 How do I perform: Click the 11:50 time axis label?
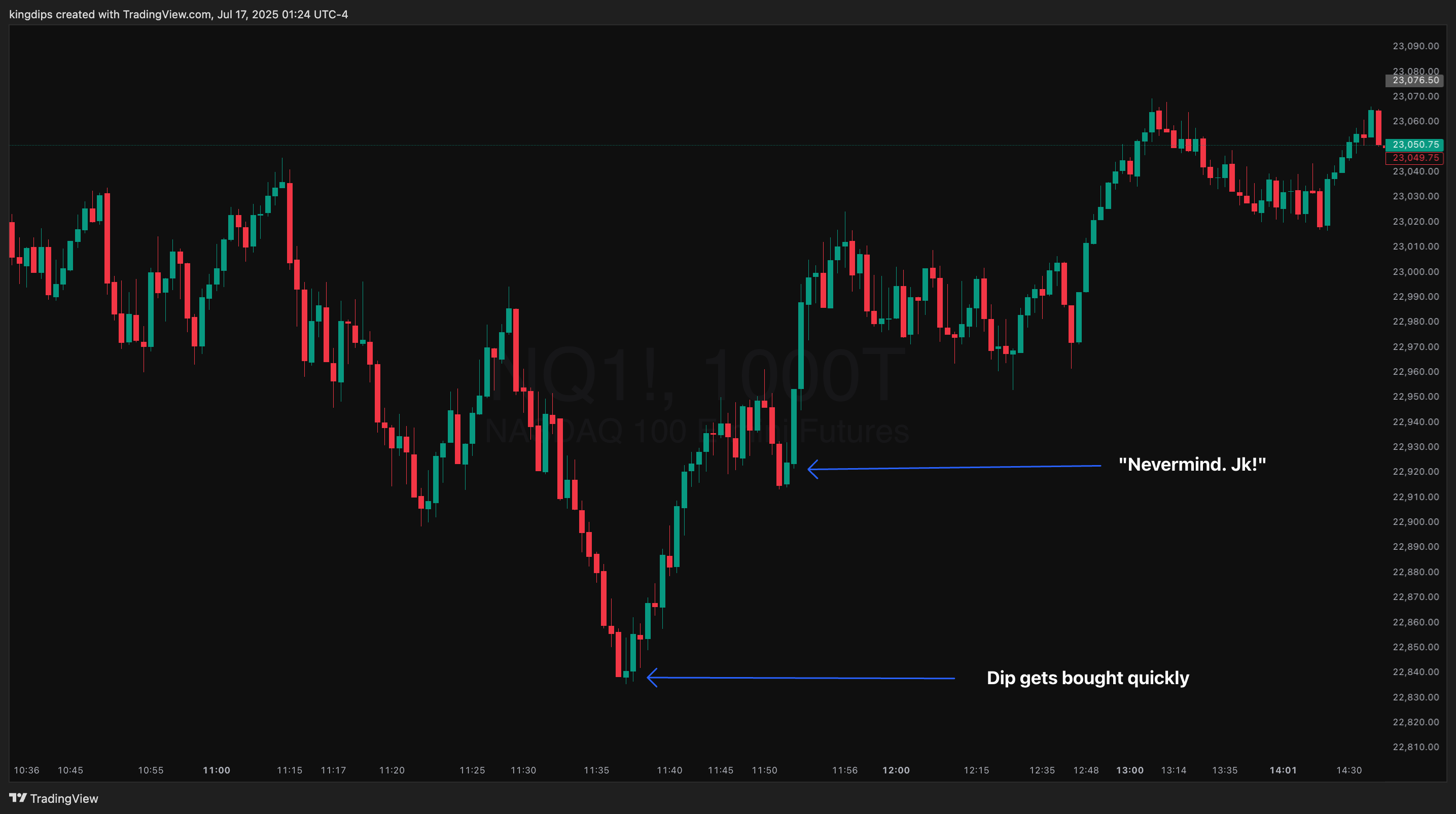tap(764, 770)
